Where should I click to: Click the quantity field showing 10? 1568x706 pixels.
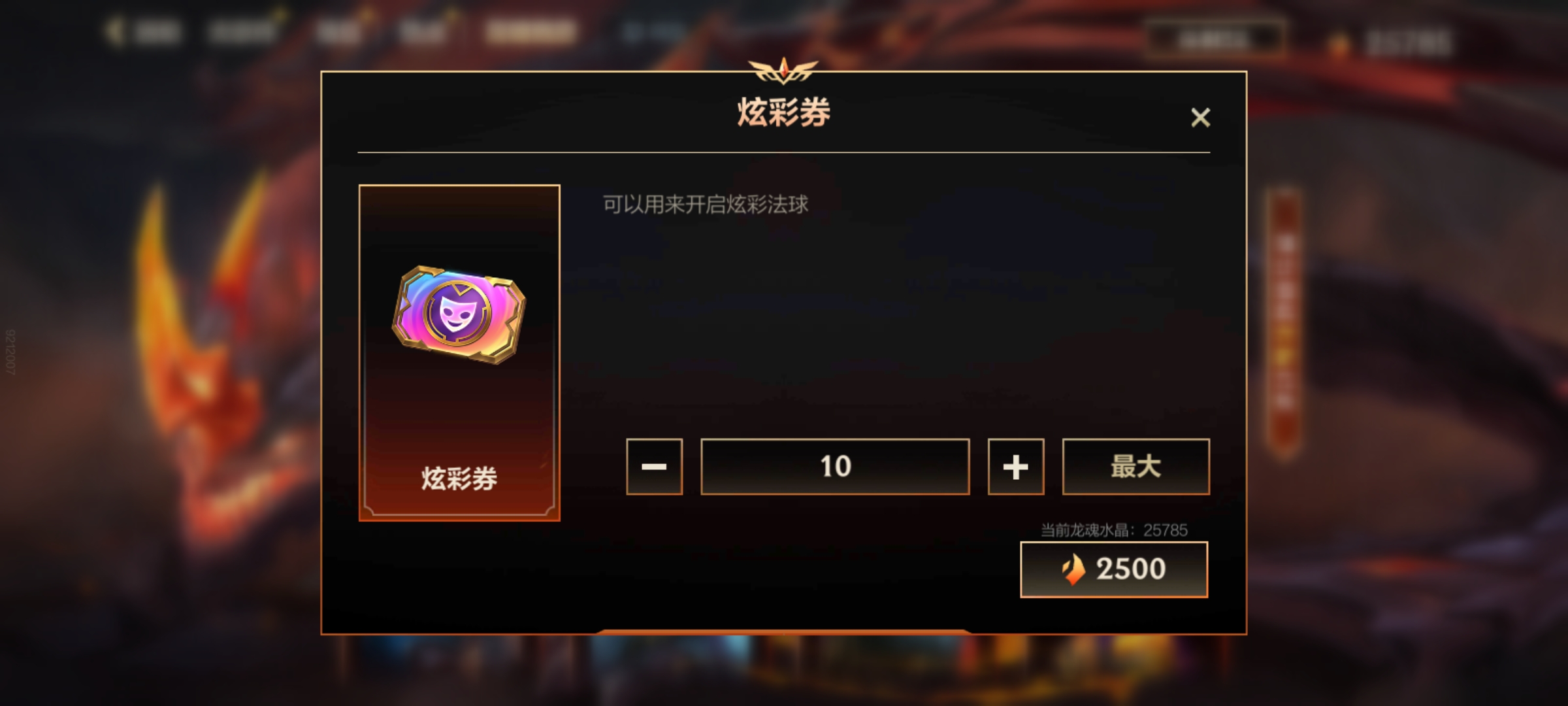point(835,467)
